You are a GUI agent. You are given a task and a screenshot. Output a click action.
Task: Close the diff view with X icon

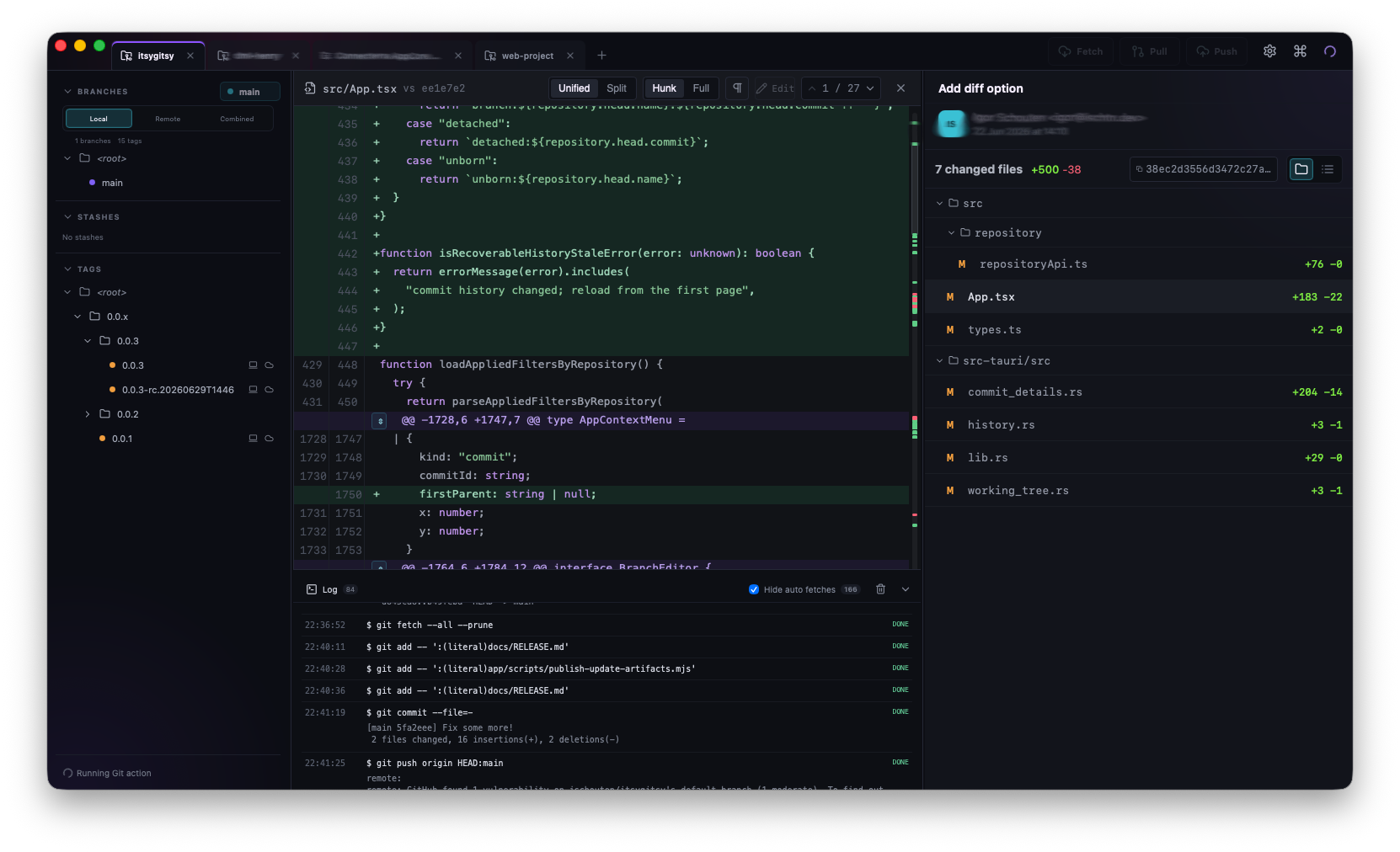(x=900, y=88)
